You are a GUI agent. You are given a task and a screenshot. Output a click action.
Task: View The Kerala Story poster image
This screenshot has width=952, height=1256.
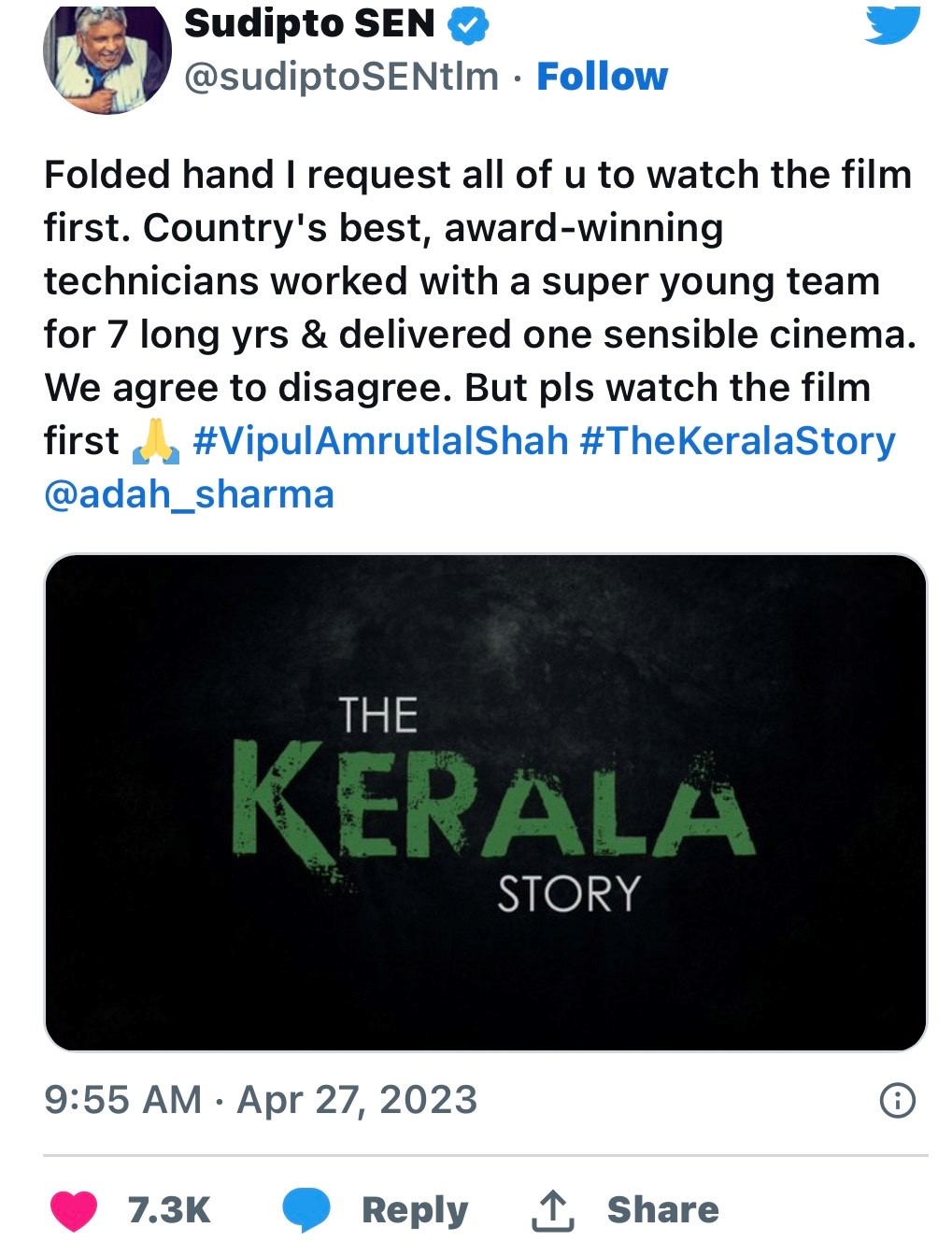(485, 803)
